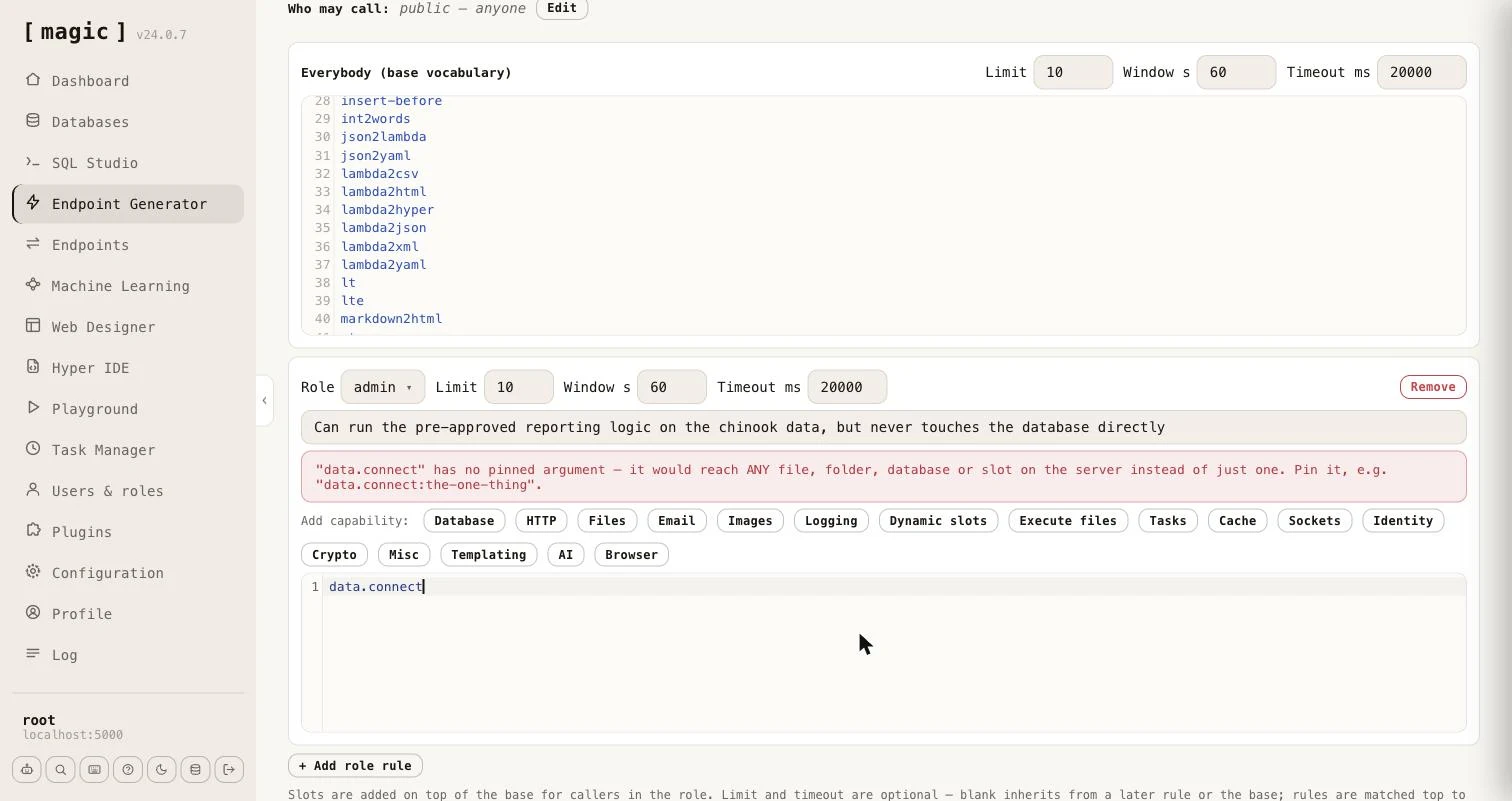Click the search magnifier icon

pyautogui.click(x=61, y=770)
